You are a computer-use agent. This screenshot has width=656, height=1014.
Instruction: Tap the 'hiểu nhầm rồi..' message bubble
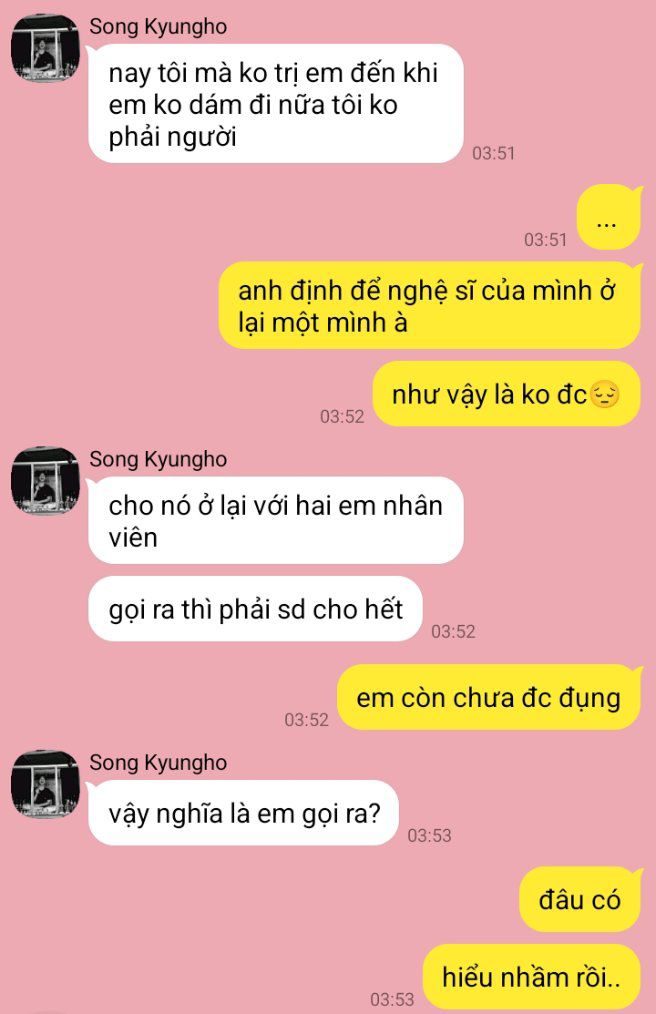click(532, 976)
